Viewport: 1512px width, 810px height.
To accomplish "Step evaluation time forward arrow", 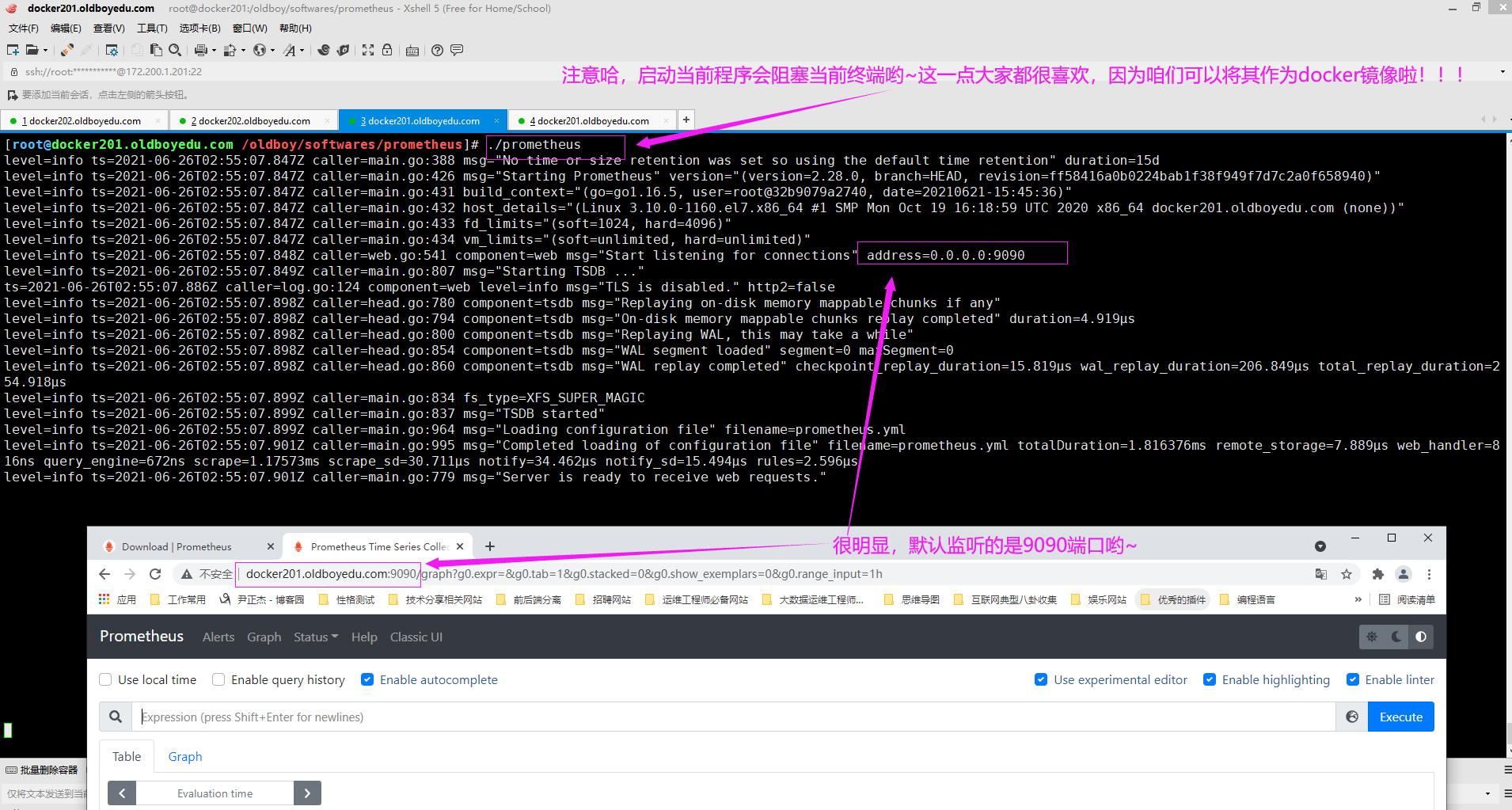I will point(307,793).
